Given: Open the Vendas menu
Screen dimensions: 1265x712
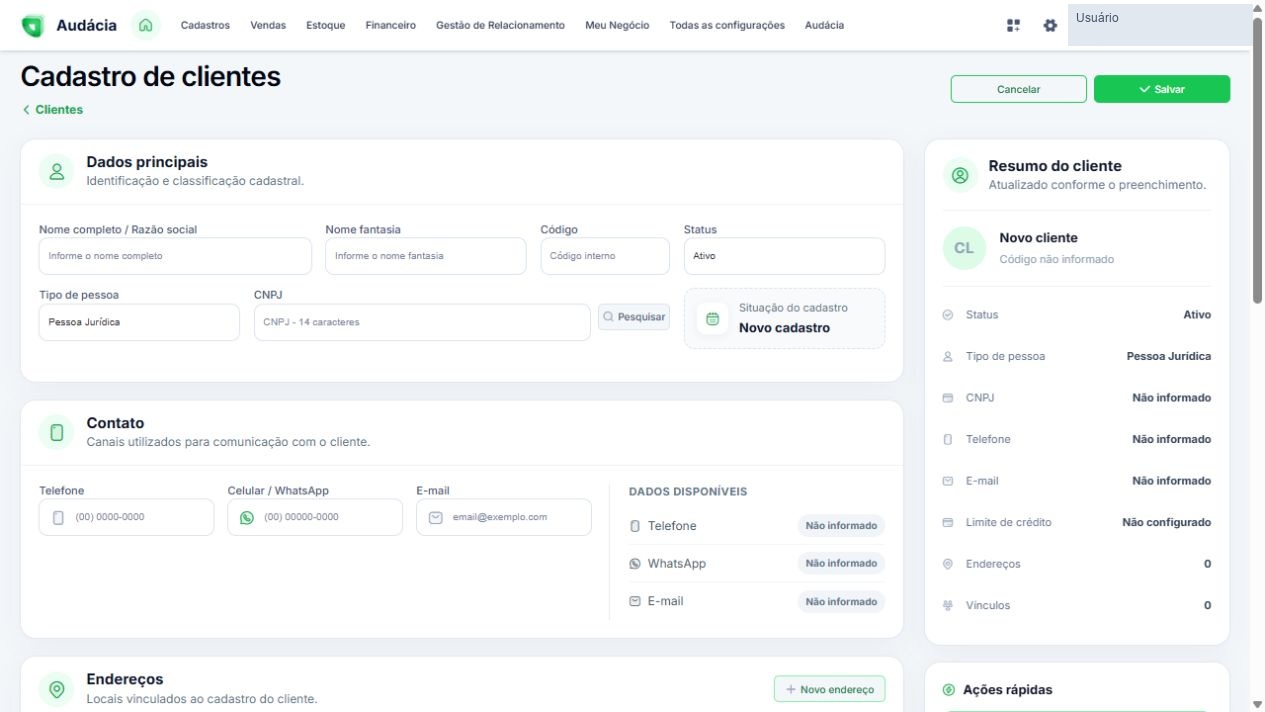Looking at the screenshot, I should tap(268, 25).
